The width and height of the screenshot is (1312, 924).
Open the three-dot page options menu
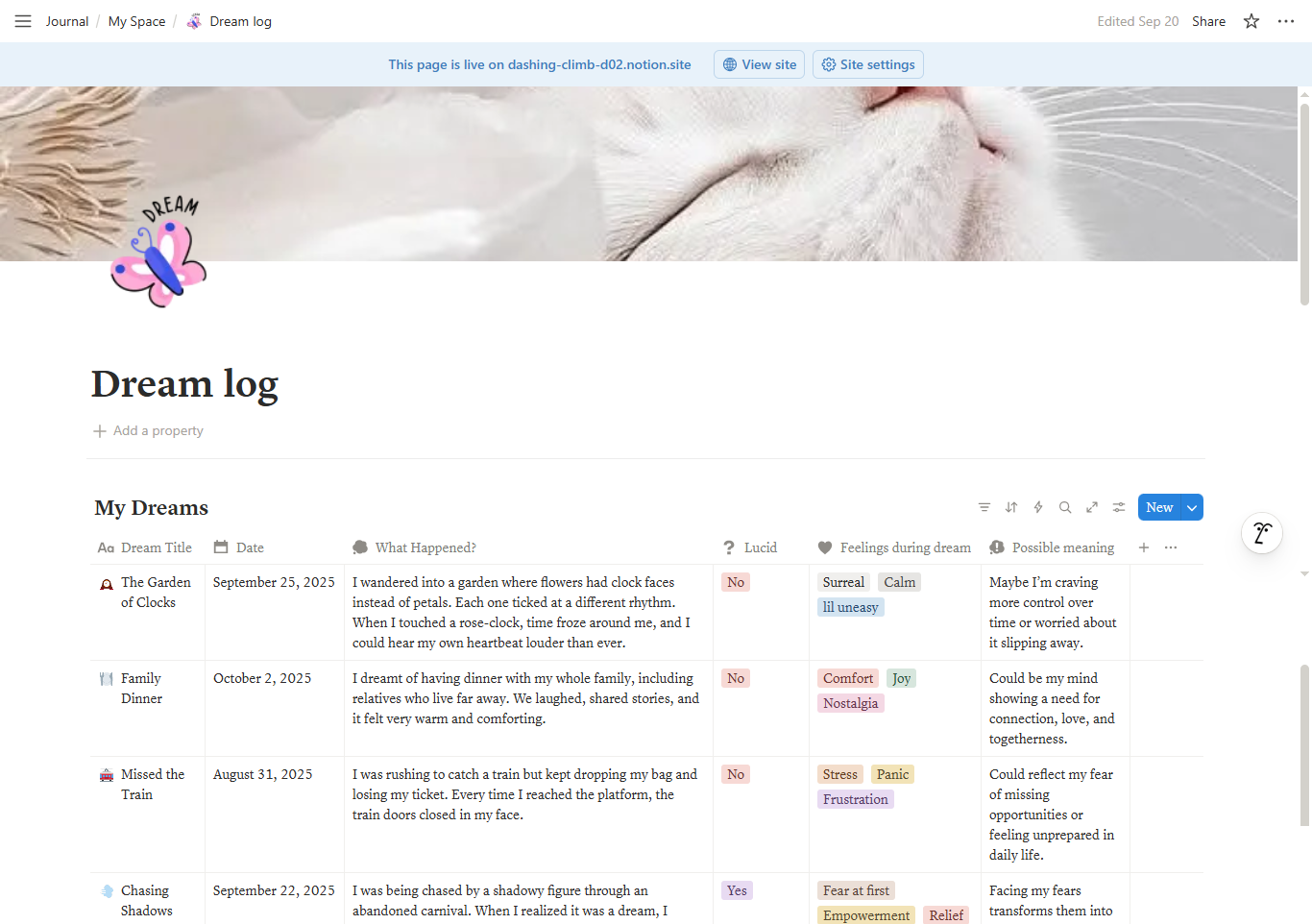click(x=1286, y=21)
